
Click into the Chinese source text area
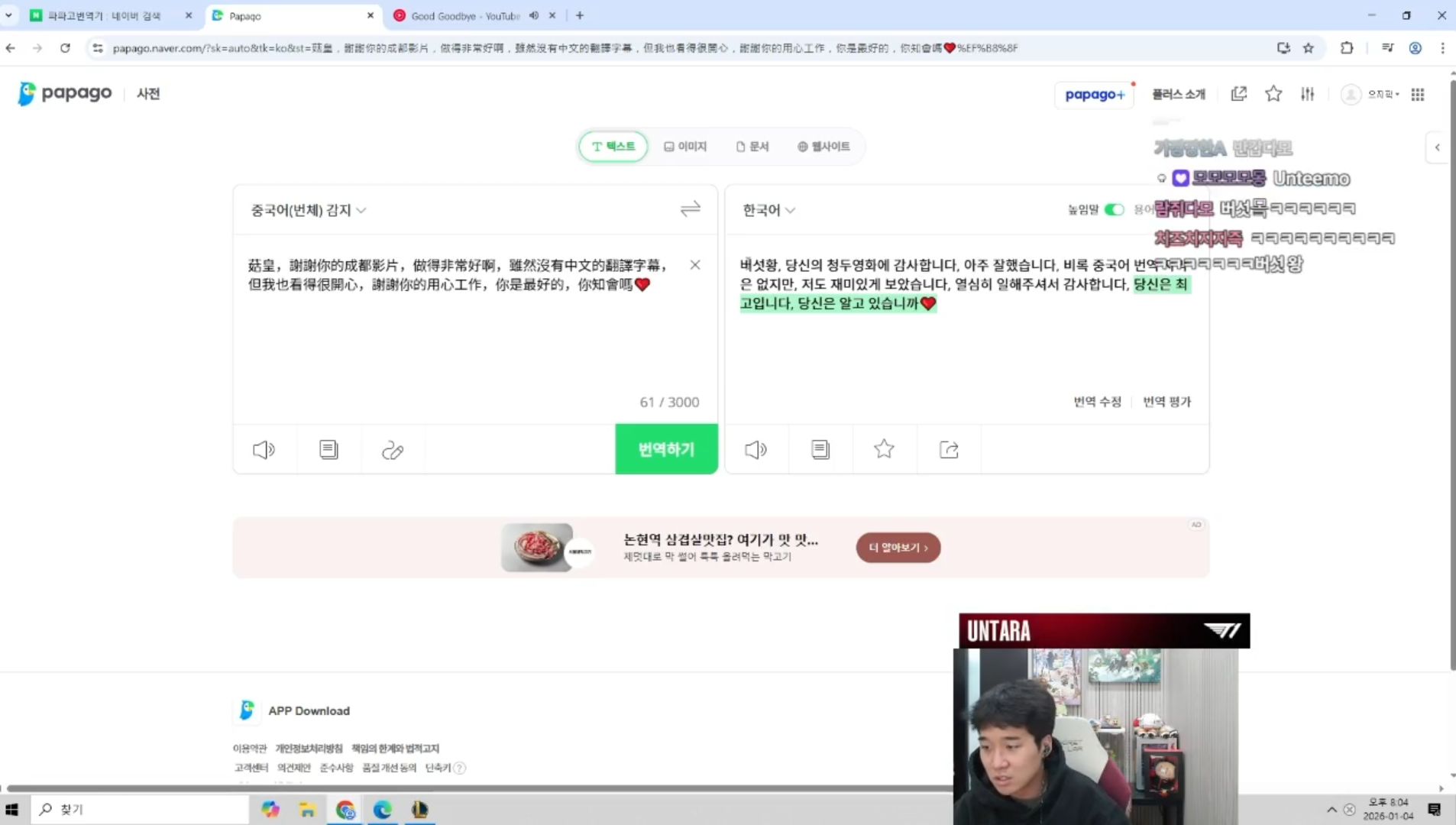[x=458, y=336]
